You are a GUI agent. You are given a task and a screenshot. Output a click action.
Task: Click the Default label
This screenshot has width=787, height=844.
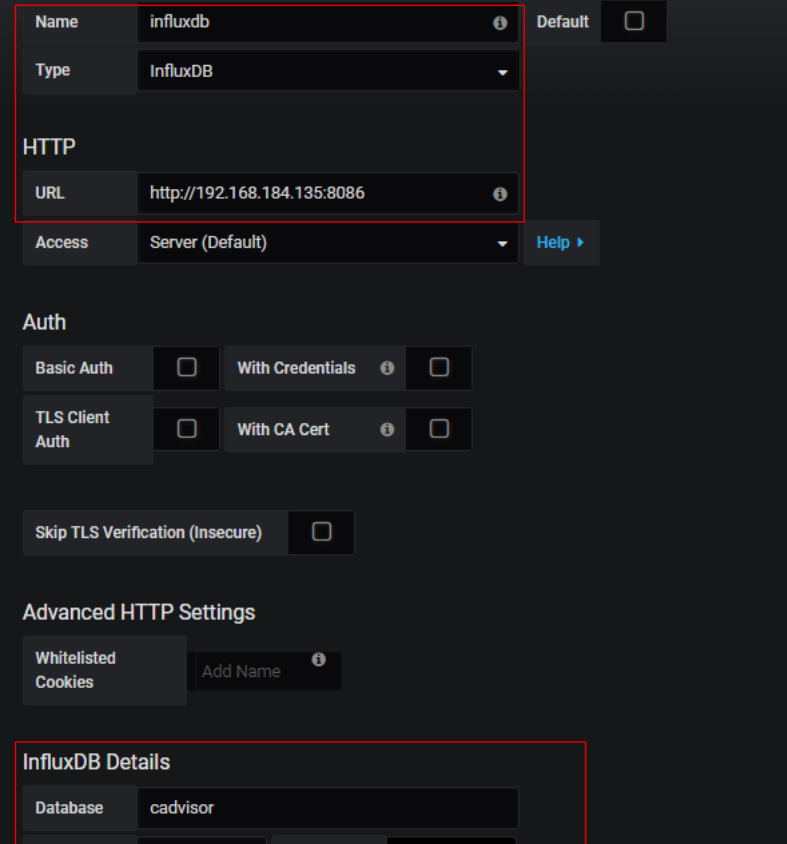coord(563,22)
